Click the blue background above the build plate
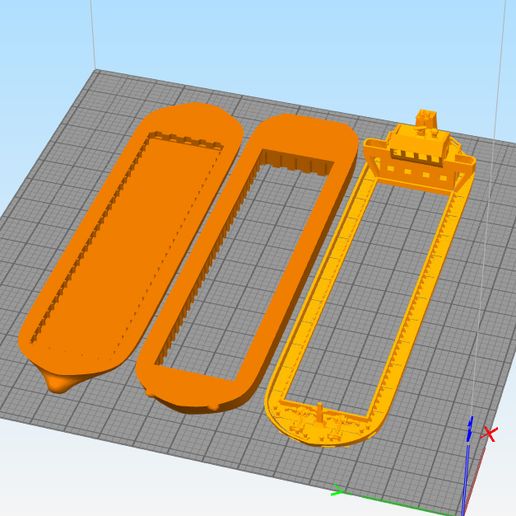516x516 pixels. click(267, 40)
